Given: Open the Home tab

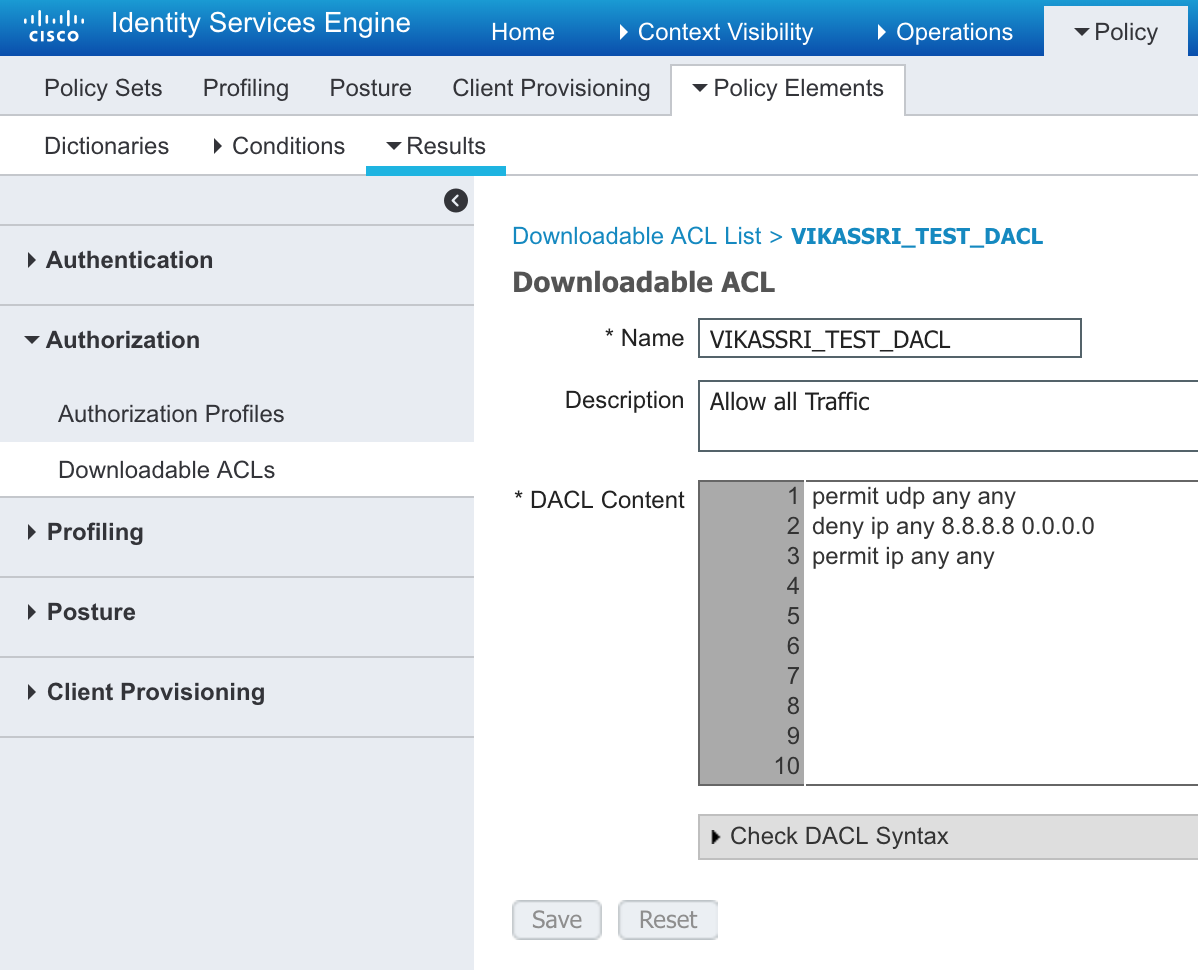Looking at the screenshot, I should (522, 32).
